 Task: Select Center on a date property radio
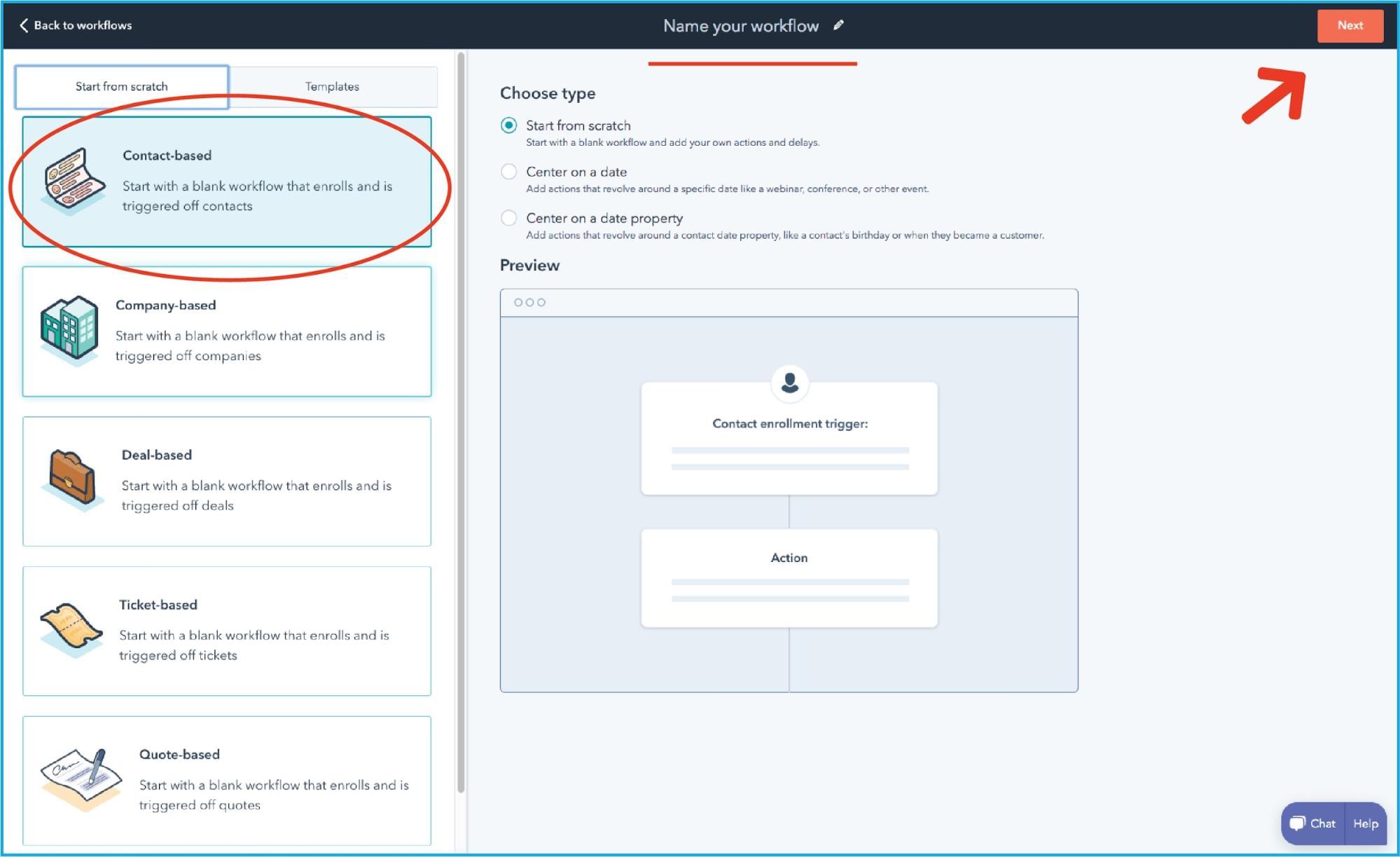(x=509, y=218)
